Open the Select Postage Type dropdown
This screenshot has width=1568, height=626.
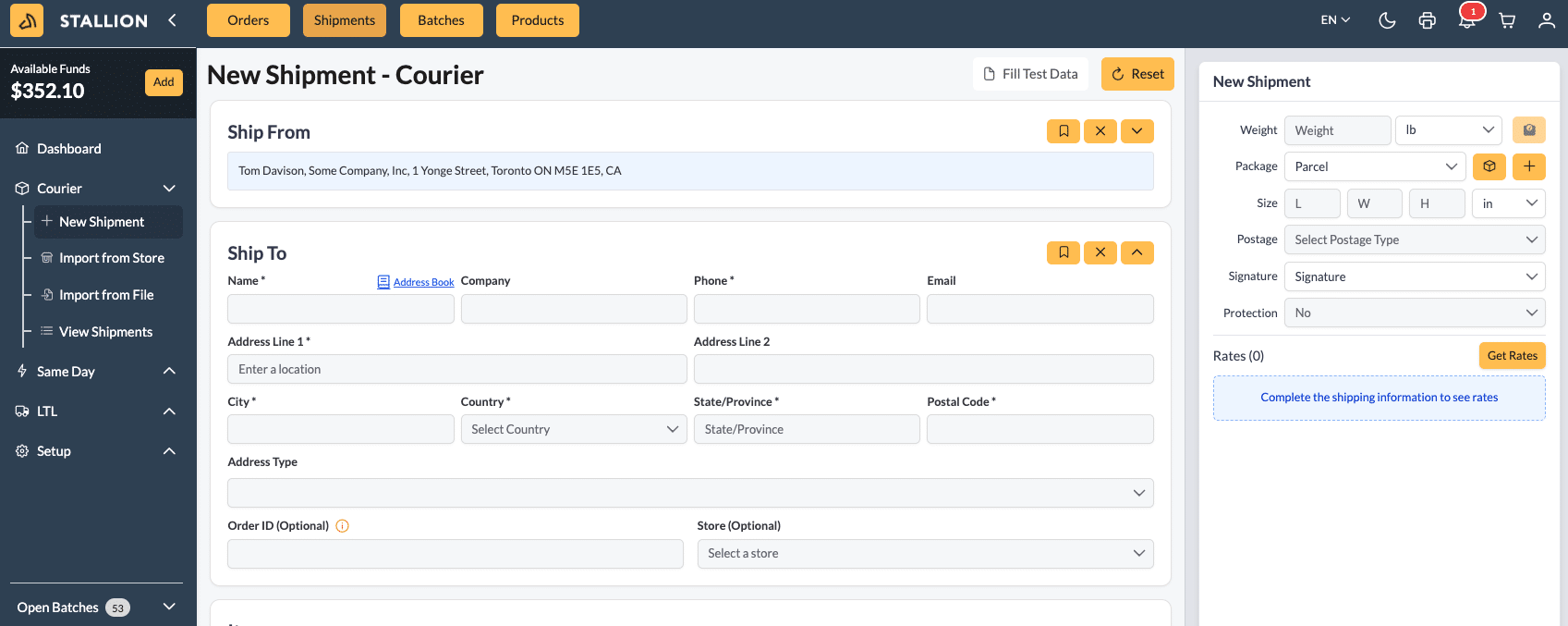1415,239
